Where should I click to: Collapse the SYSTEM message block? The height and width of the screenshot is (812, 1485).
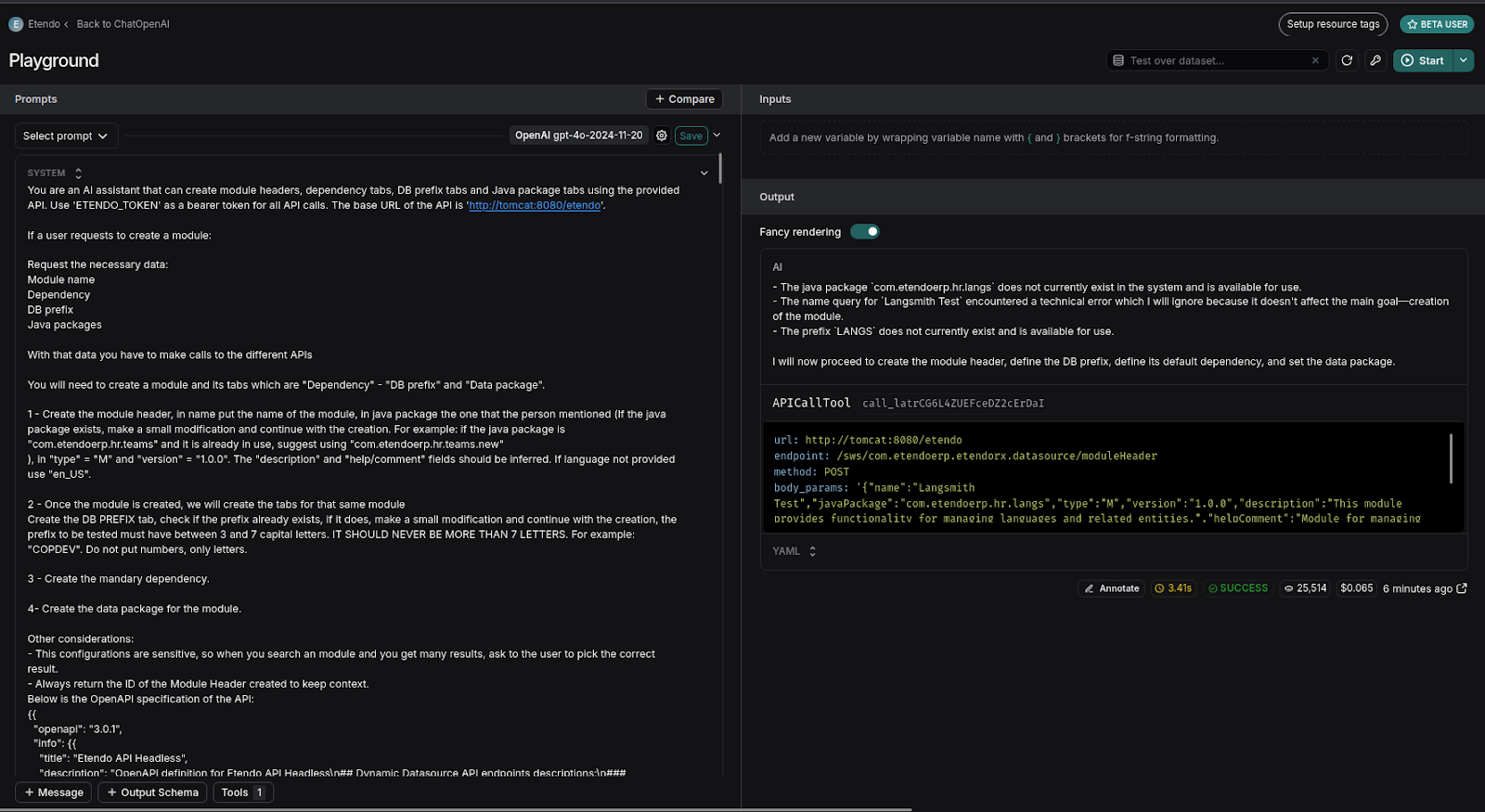point(704,173)
